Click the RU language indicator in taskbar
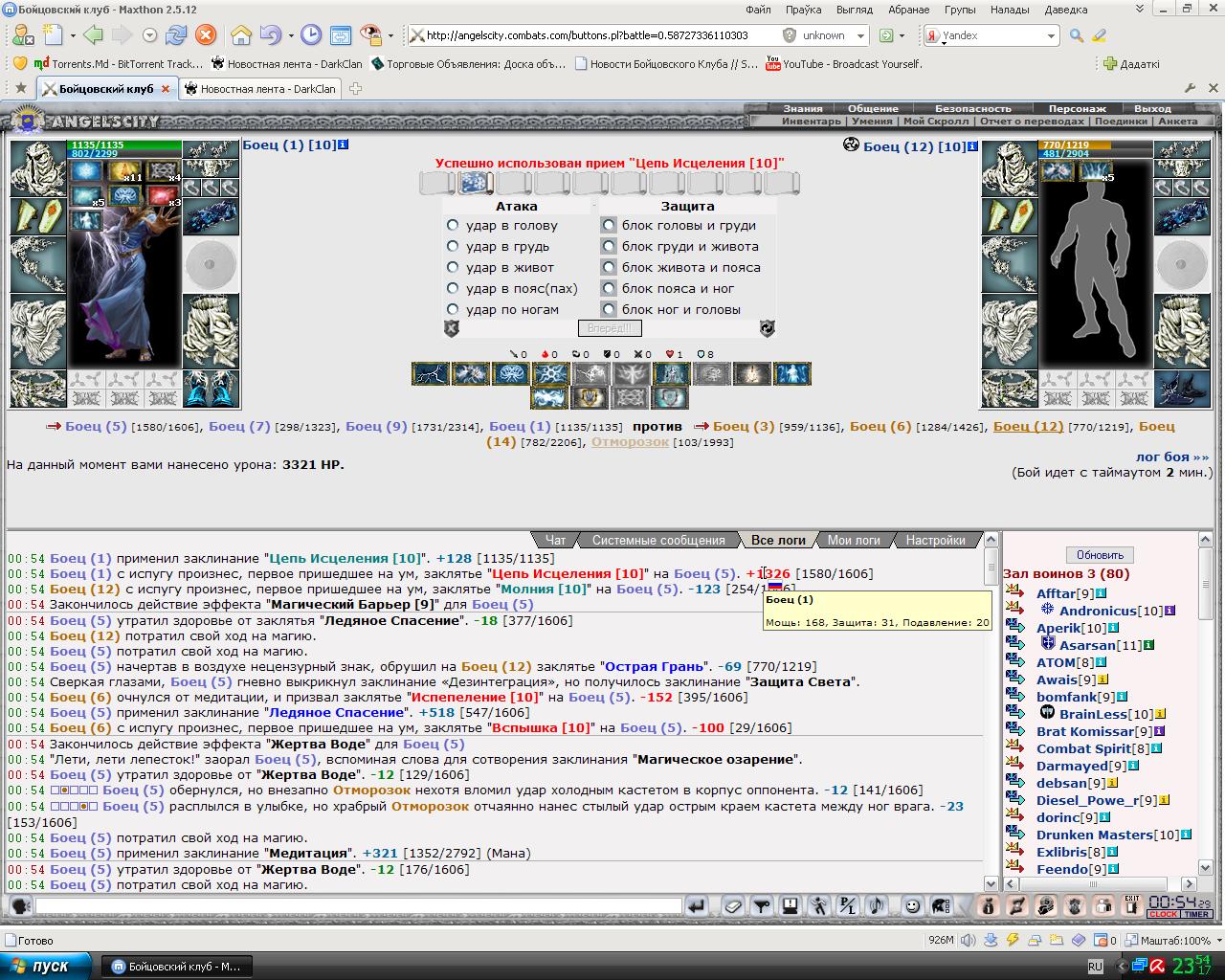Viewport: 1225px width, 980px height. tap(1095, 966)
